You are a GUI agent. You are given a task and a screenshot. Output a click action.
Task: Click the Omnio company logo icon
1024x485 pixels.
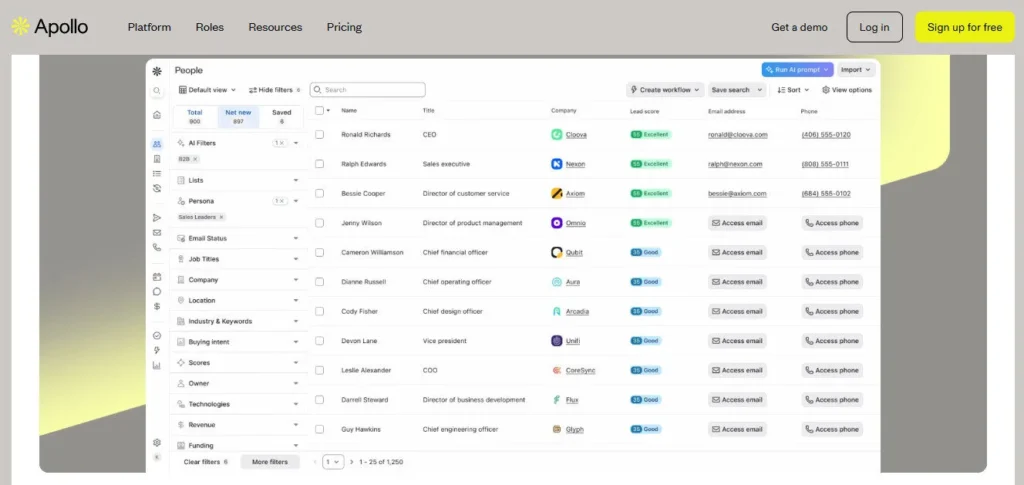point(556,223)
